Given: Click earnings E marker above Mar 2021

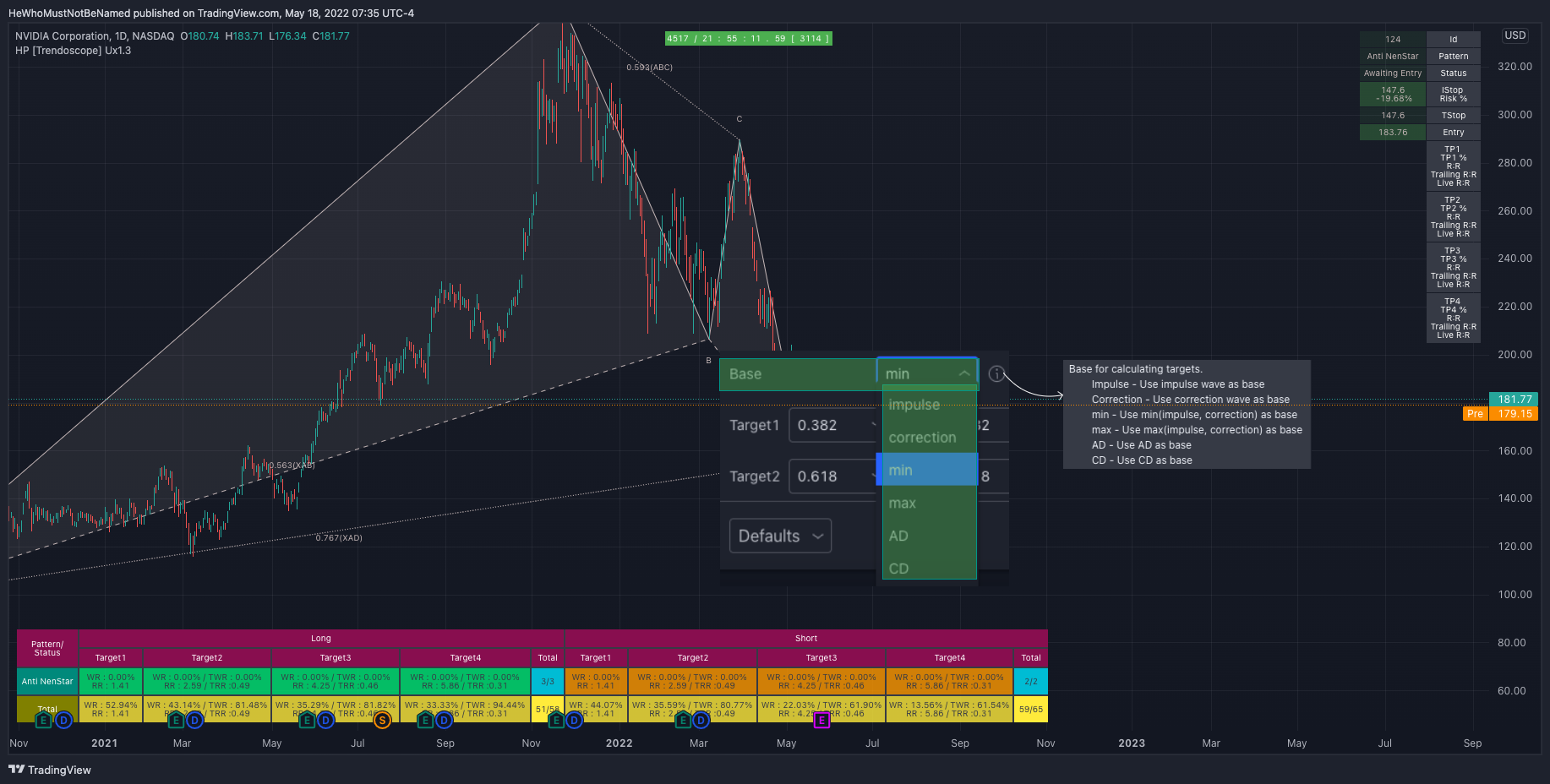Looking at the screenshot, I should coord(175,721).
